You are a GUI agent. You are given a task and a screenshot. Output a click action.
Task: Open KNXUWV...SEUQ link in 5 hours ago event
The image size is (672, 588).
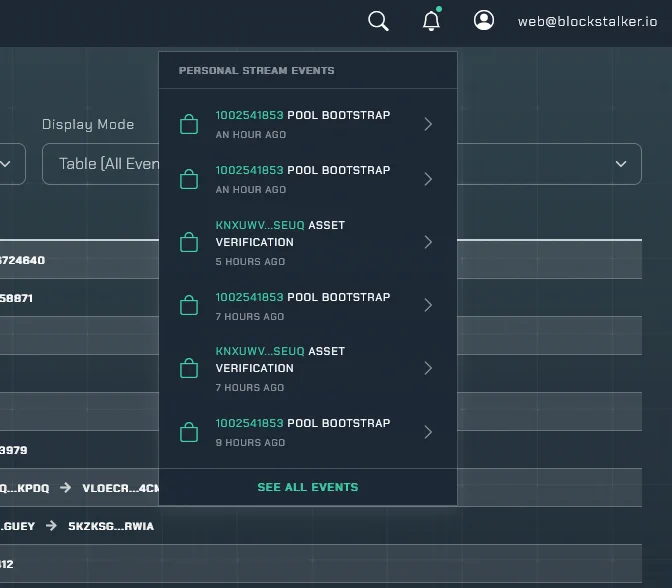click(x=260, y=225)
